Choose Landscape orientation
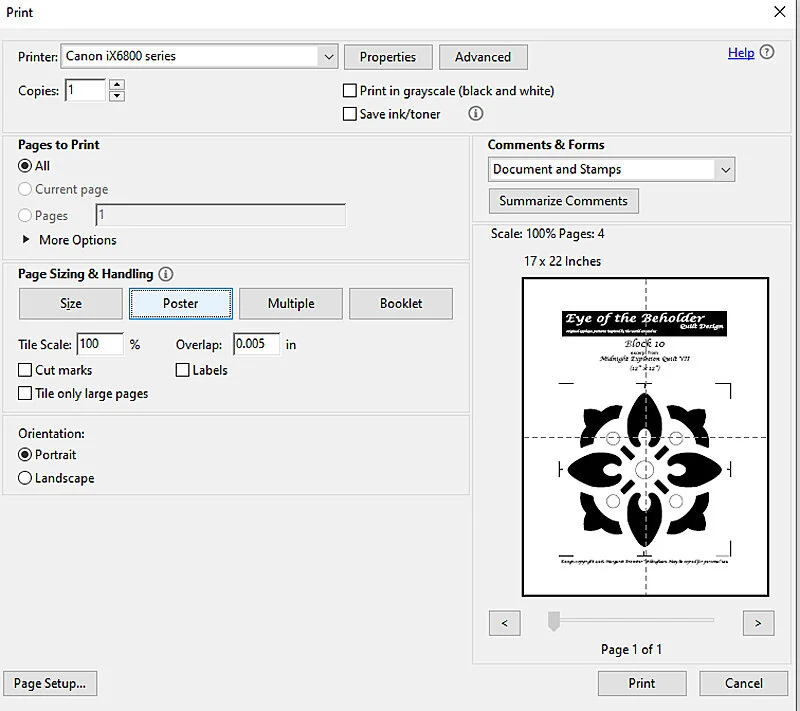Image resolution: width=800 pixels, height=711 pixels. click(24, 478)
